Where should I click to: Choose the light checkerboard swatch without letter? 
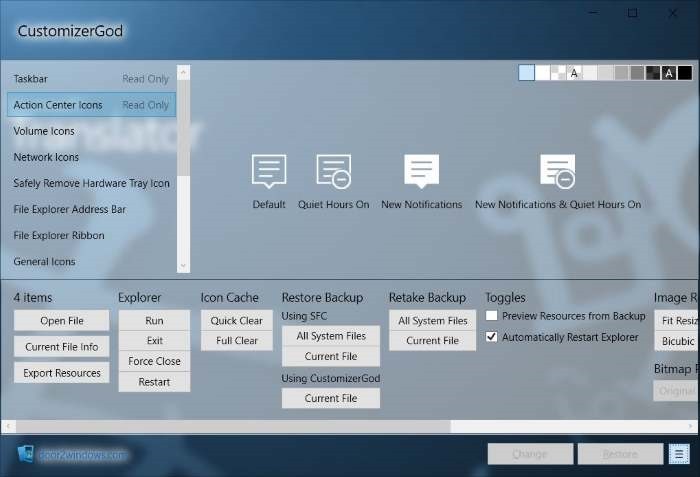(x=558, y=72)
